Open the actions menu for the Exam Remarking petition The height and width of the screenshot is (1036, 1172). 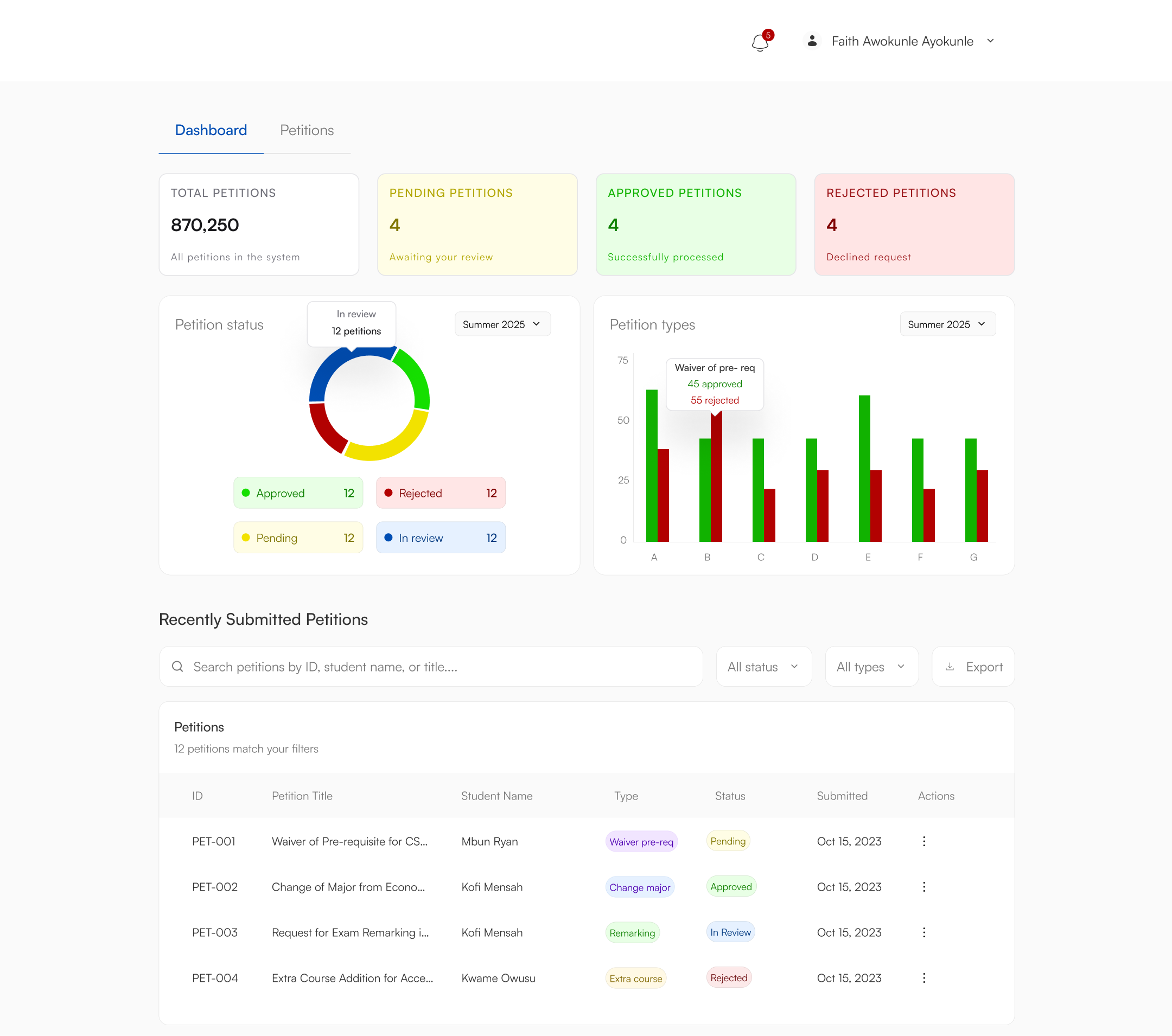click(x=923, y=932)
